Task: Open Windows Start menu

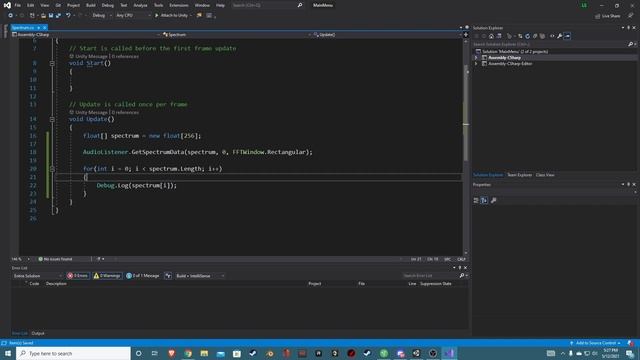Action: (x=8, y=353)
